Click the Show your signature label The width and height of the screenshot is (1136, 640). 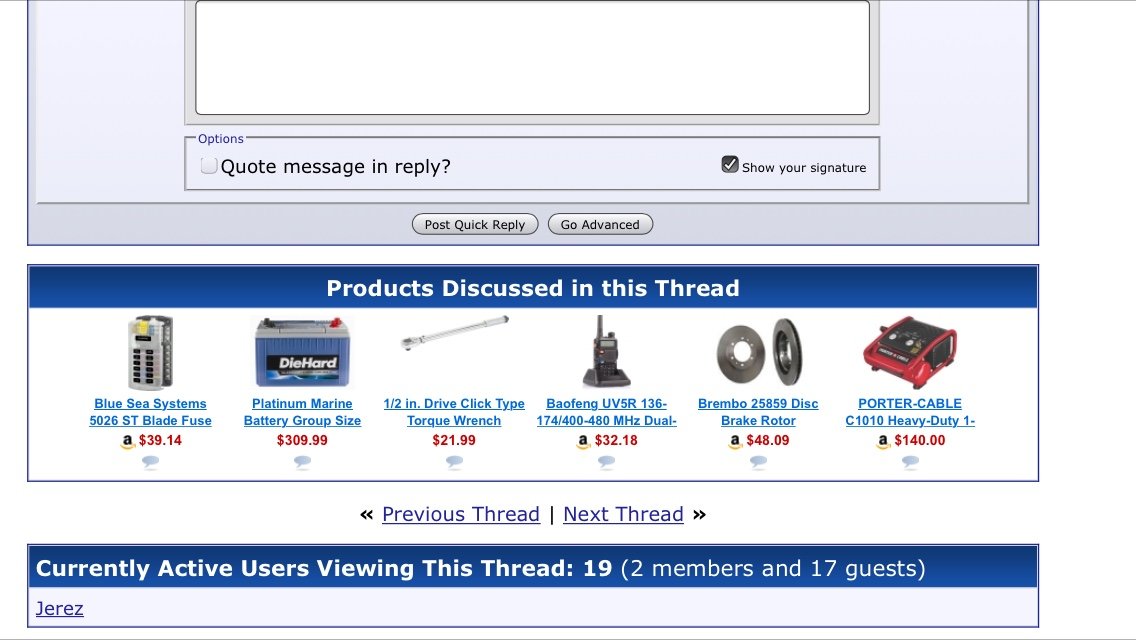(x=804, y=167)
